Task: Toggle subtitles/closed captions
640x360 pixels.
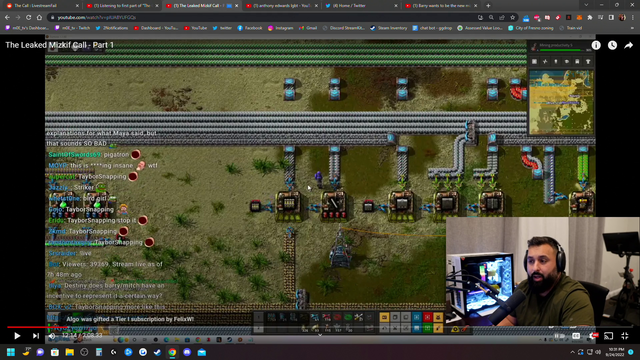Action: point(576,336)
